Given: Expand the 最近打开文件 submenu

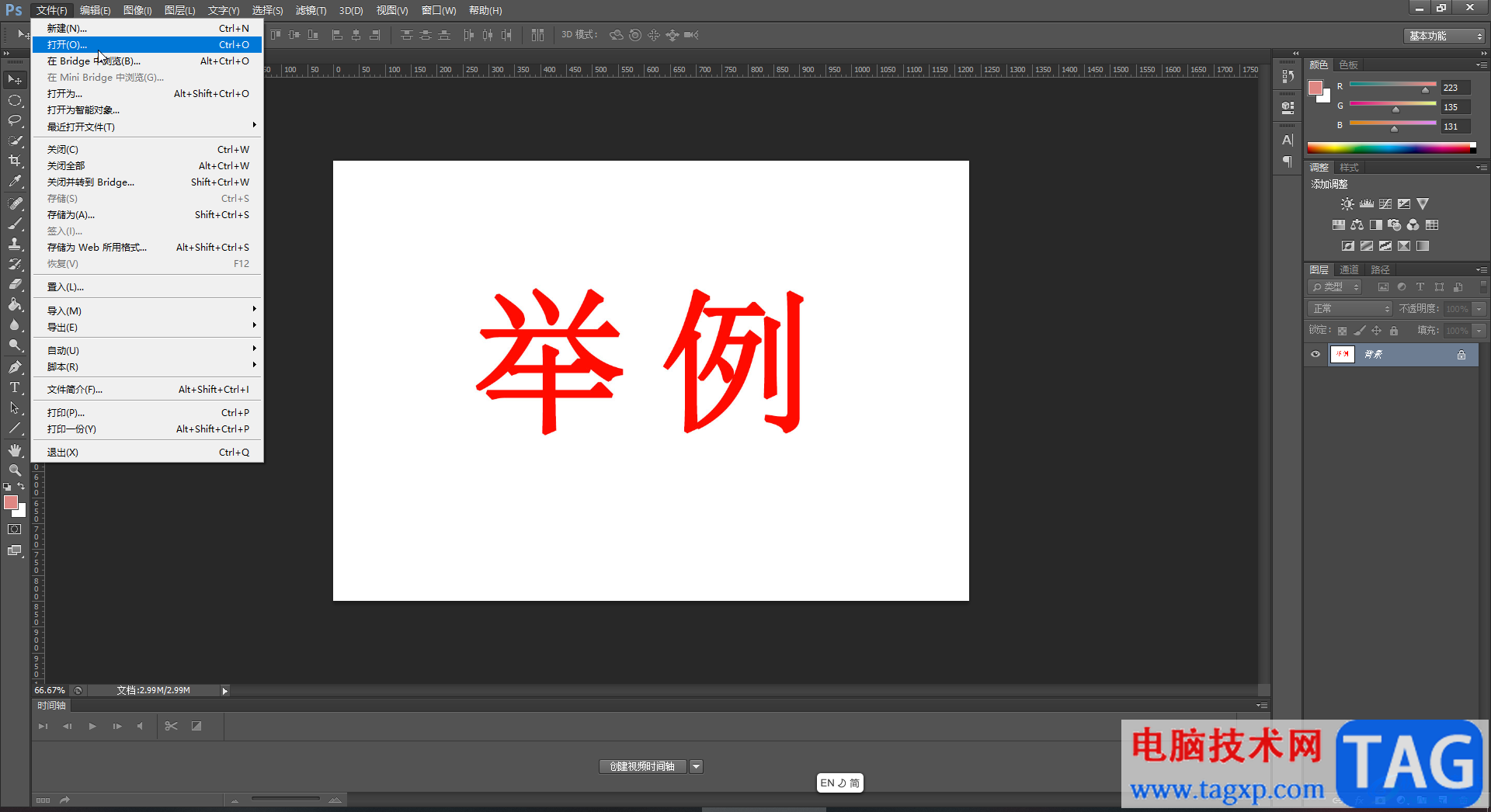Looking at the screenshot, I should point(148,127).
